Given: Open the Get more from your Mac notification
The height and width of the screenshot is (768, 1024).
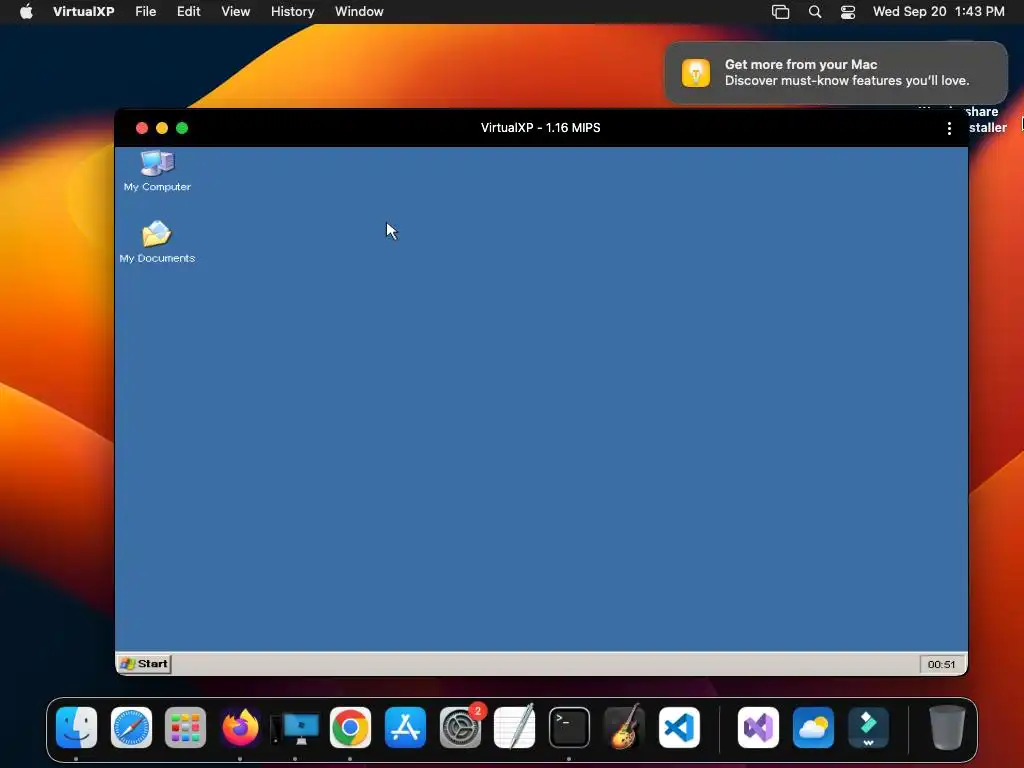Looking at the screenshot, I should coord(836,72).
